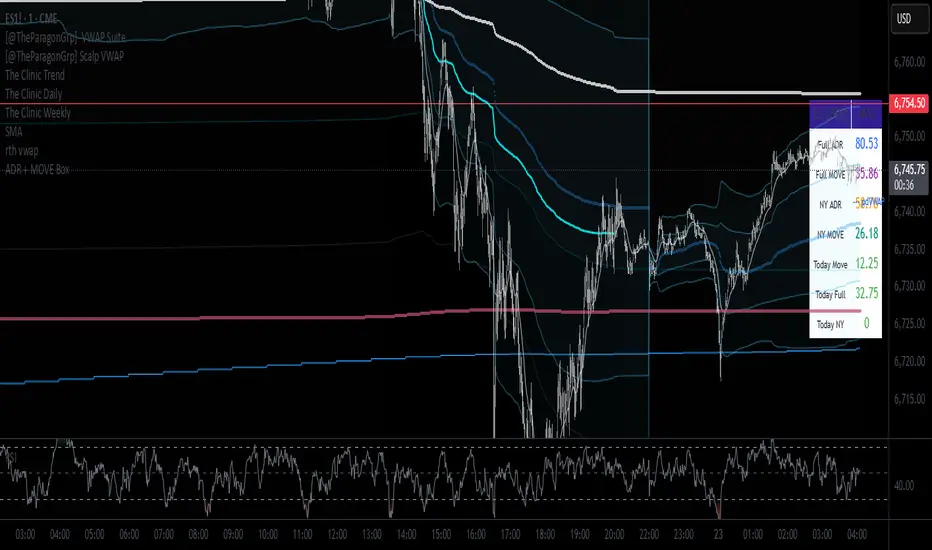Select the Scalp VWAP indicator legend

[64, 56]
